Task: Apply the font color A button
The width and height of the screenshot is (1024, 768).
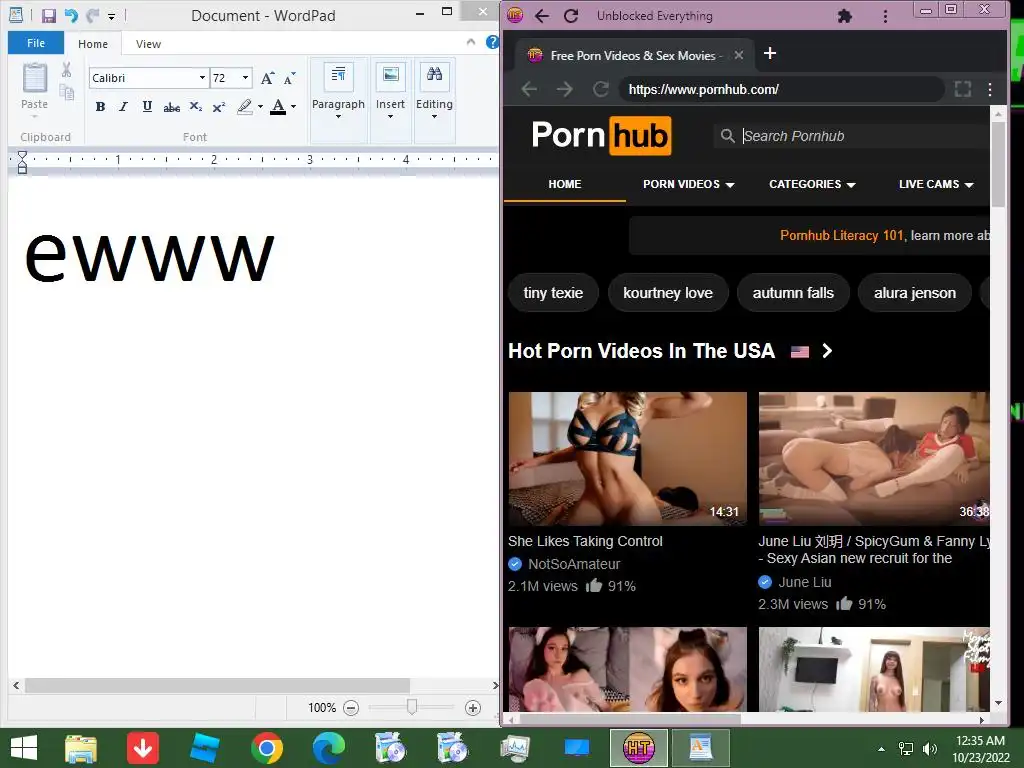Action: point(278,106)
